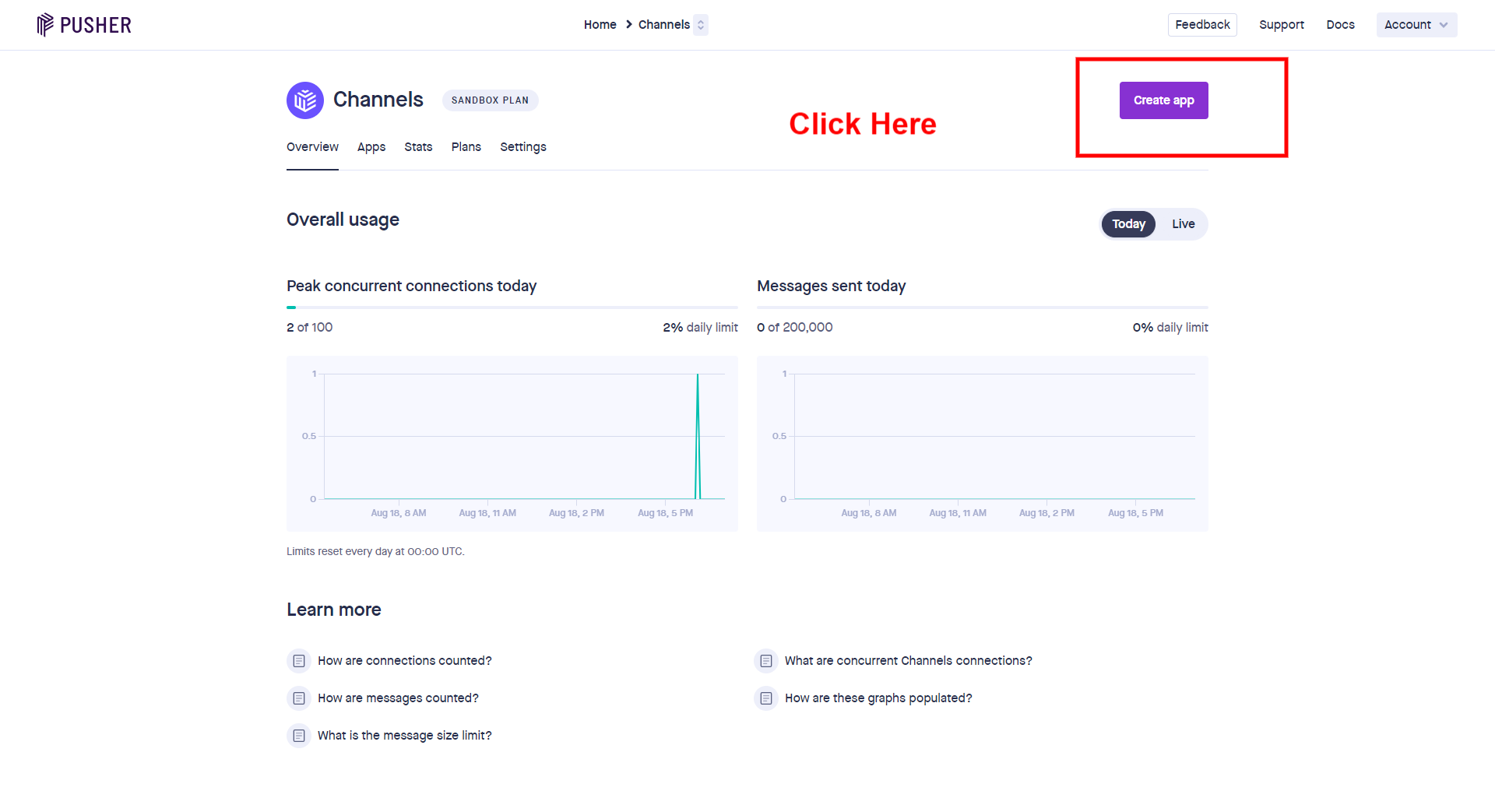Screen dimensions: 1495x812
Task: Open document icon beside 'What is the message size limit?'
Action: pyautogui.click(x=299, y=736)
